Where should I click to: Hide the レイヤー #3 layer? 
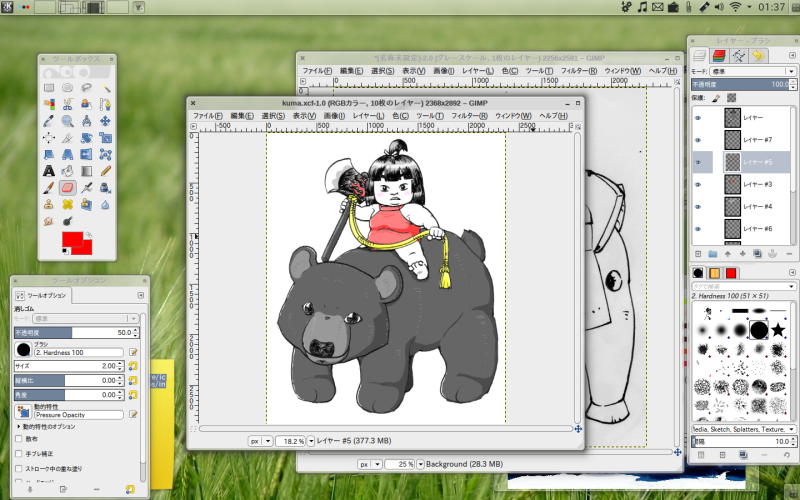[698, 184]
